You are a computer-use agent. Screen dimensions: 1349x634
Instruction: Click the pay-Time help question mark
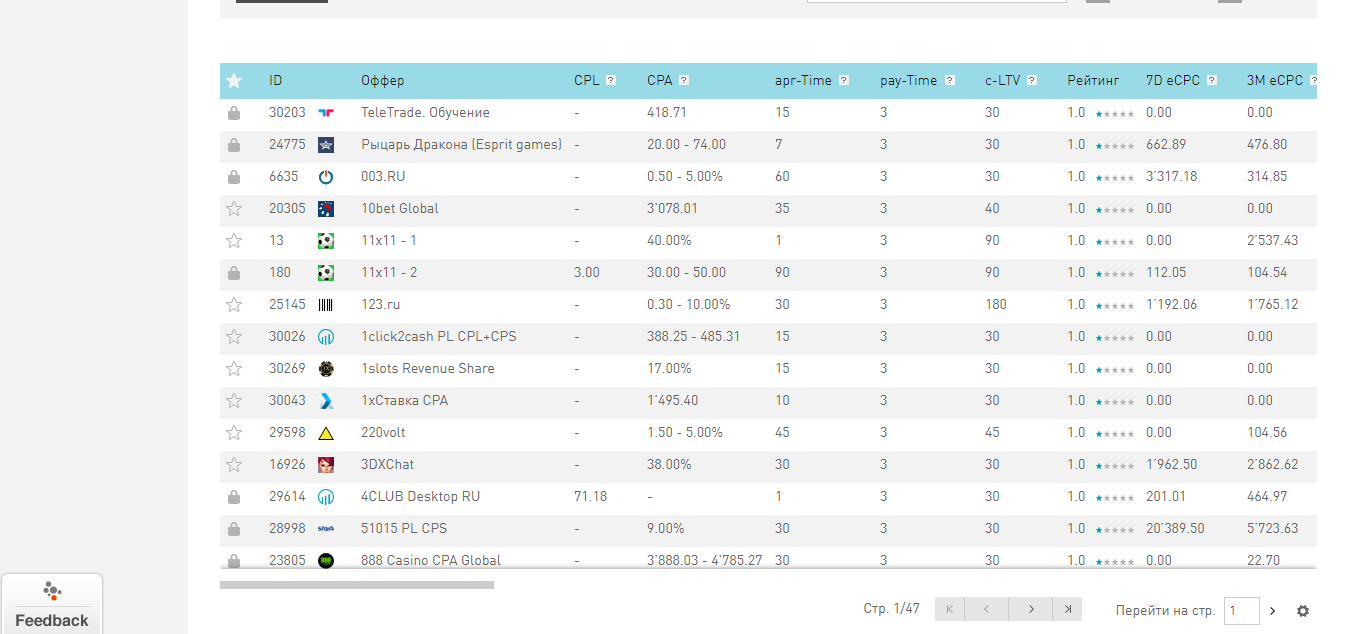[950, 81]
